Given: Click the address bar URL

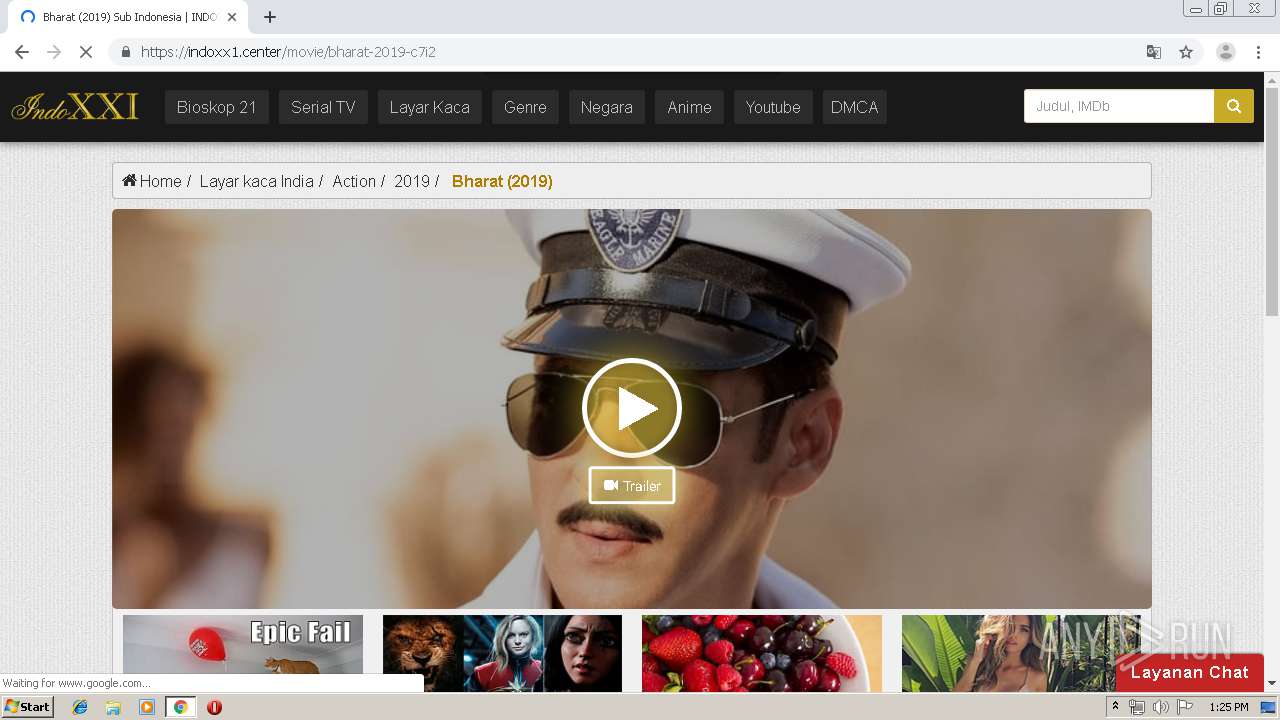Looking at the screenshot, I should click(288, 52).
